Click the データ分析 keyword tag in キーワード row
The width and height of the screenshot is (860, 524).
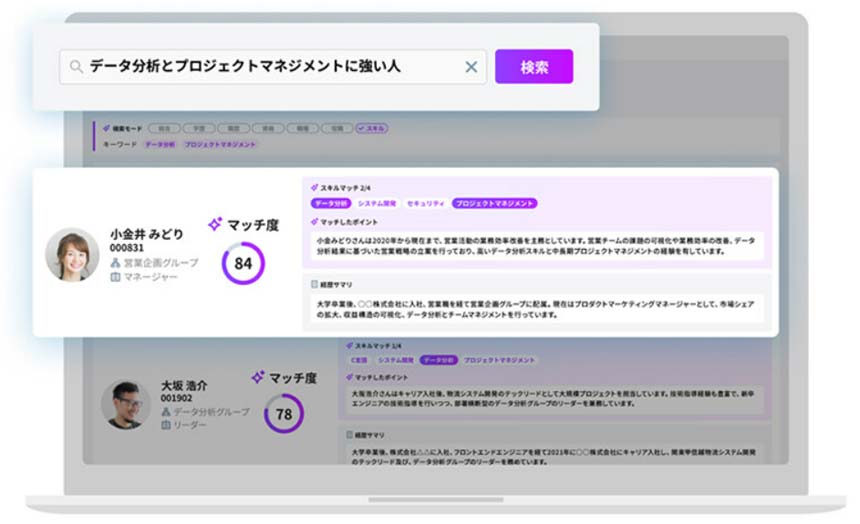tap(160, 144)
